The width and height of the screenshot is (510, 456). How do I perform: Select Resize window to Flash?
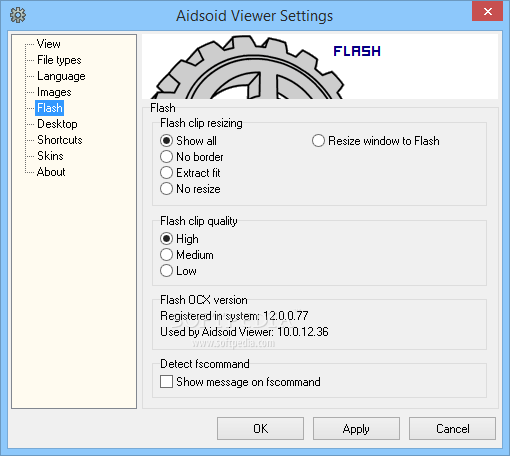pos(376,141)
